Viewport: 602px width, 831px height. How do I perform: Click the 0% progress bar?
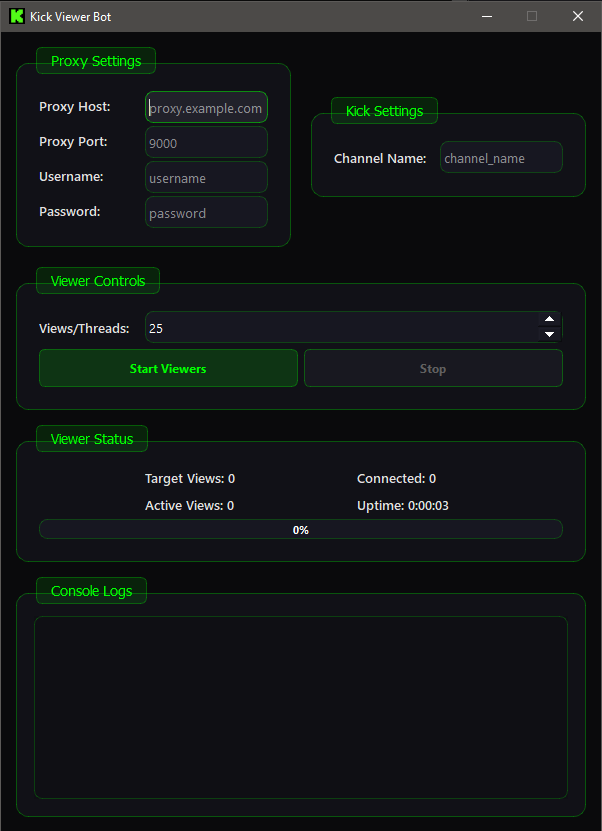tap(300, 529)
